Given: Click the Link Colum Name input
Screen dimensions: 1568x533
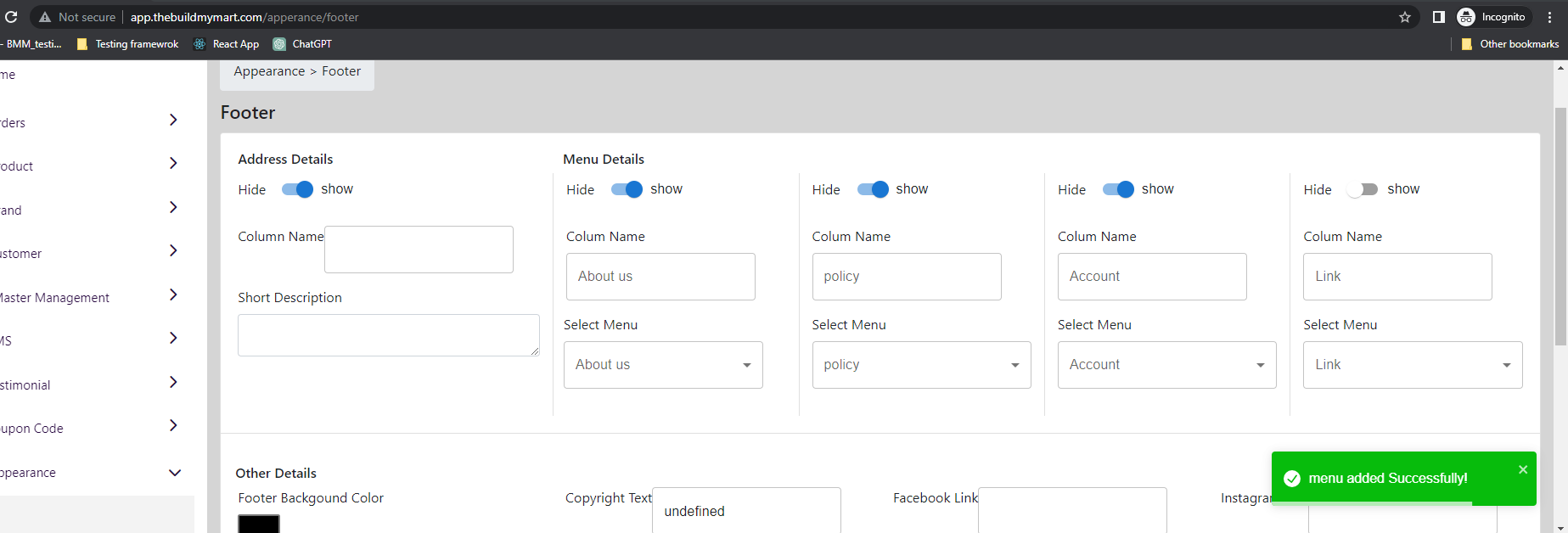Looking at the screenshot, I should click(x=1397, y=277).
